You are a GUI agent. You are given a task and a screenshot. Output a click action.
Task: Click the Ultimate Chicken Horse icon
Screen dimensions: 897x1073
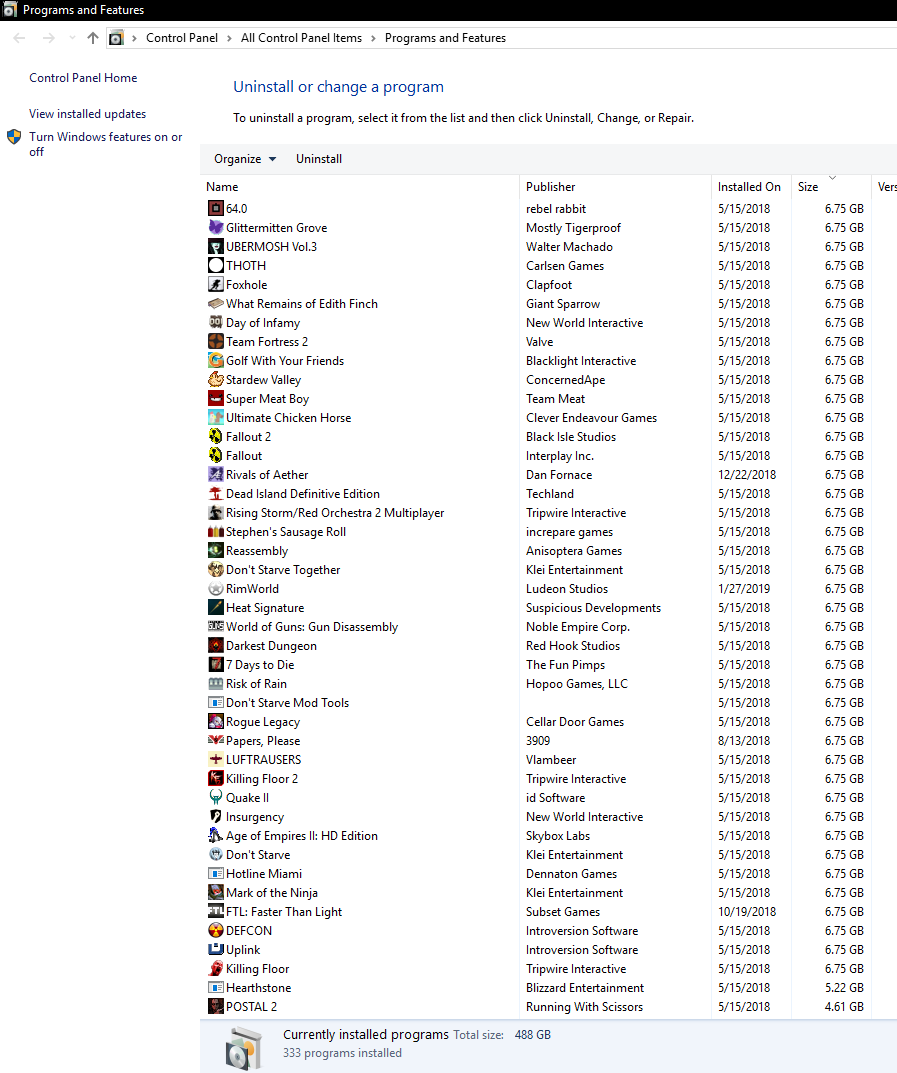click(216, 417)
